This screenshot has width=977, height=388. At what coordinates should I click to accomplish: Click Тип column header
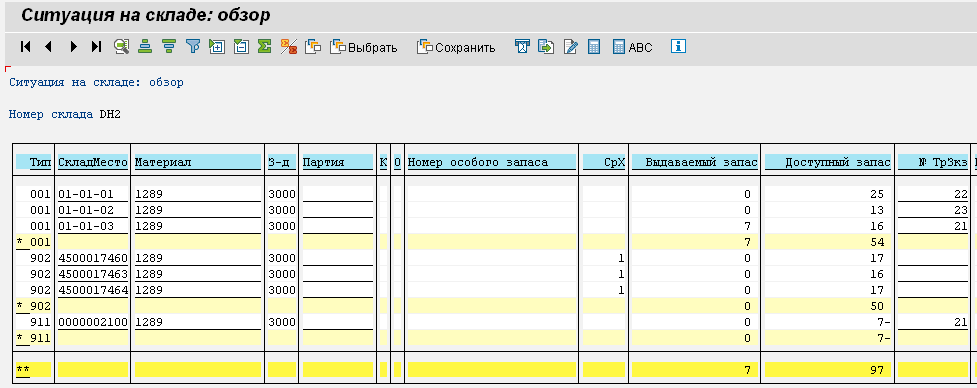click(x=34, y=162)
